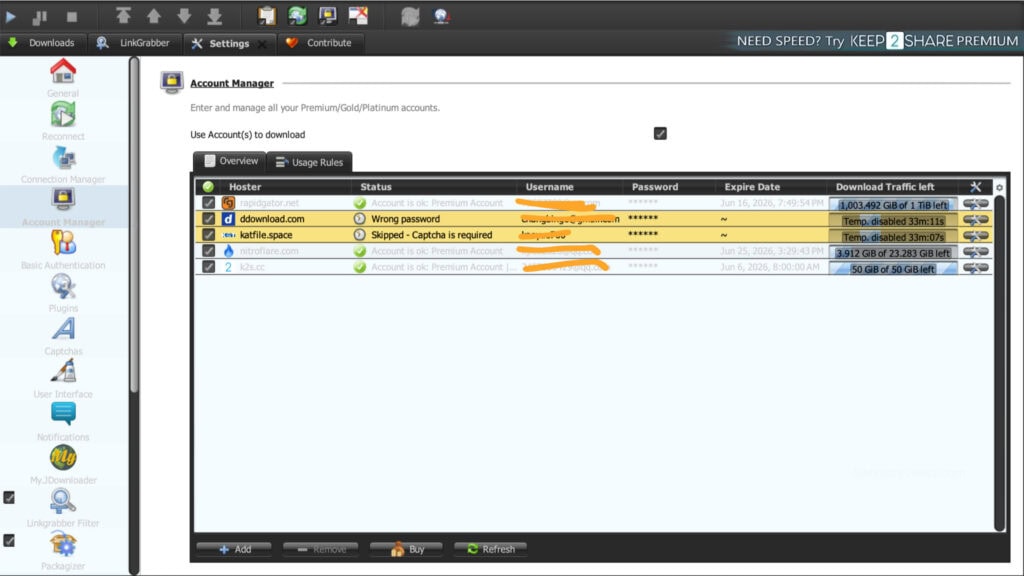This screenshot has width=1024, height=576.
Task: Switch to Usage Rules tab
Action: 310,162
